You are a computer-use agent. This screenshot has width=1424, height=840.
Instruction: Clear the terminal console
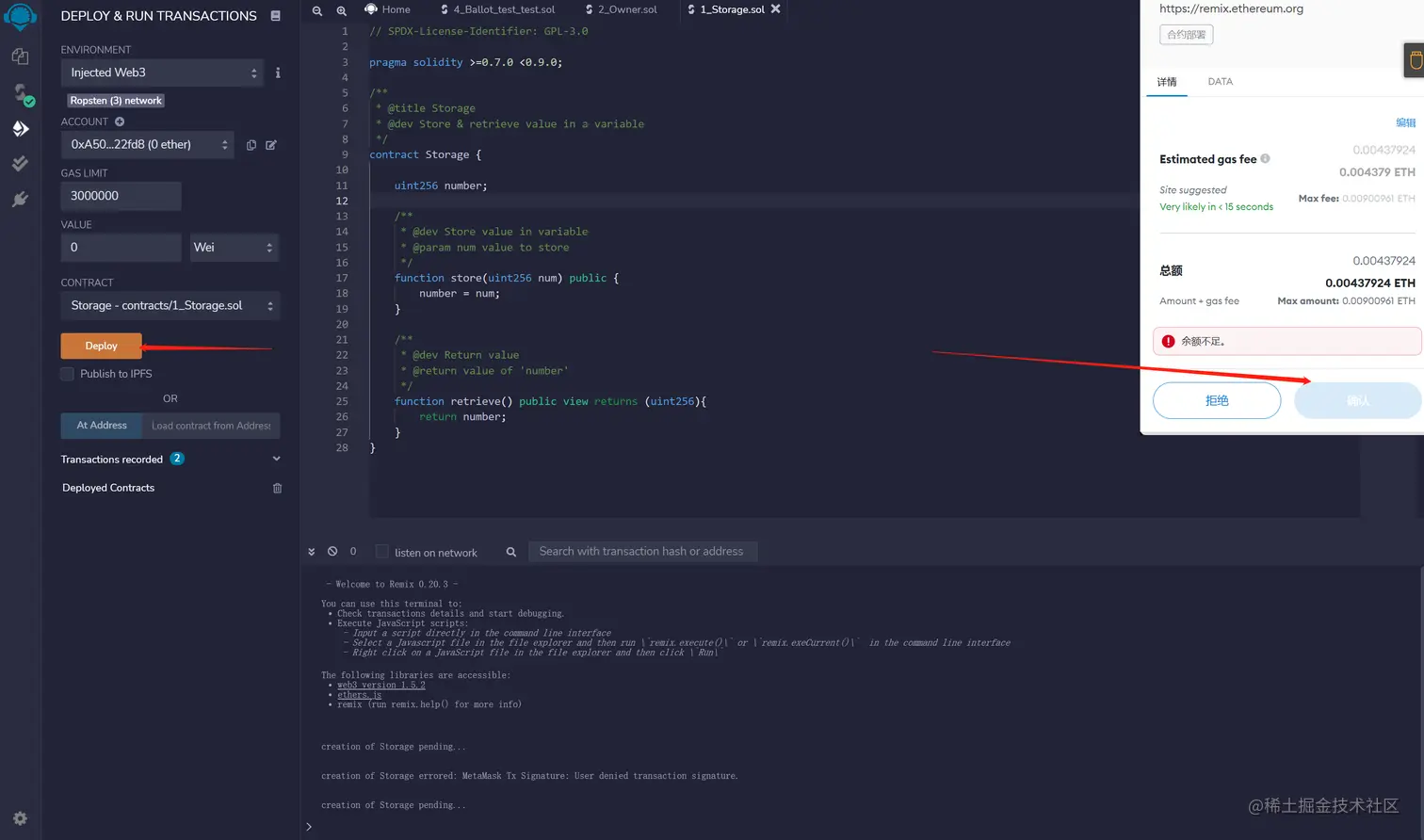click(332, 551)
